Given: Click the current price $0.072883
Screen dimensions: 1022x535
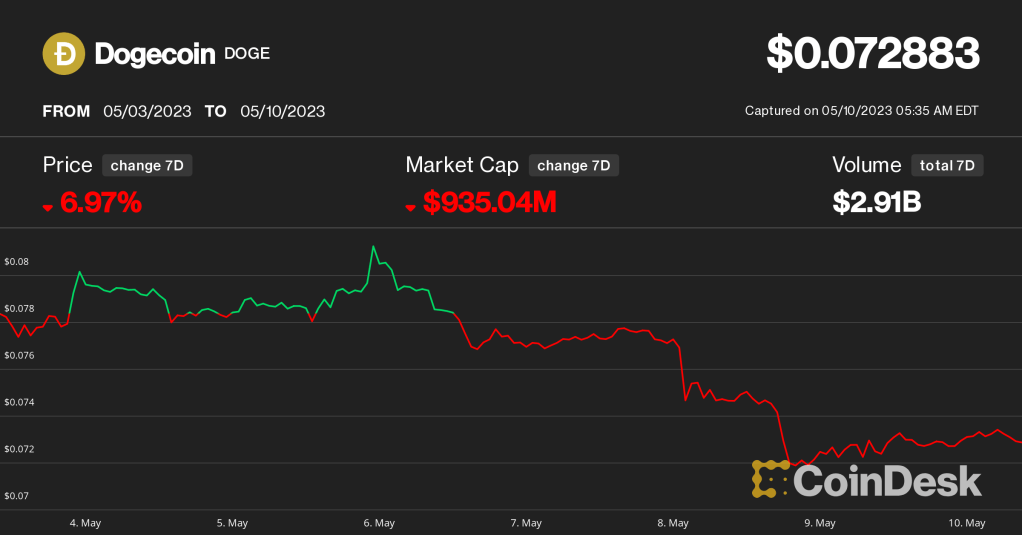Looking at the screenshot, I should coord(872,54).
